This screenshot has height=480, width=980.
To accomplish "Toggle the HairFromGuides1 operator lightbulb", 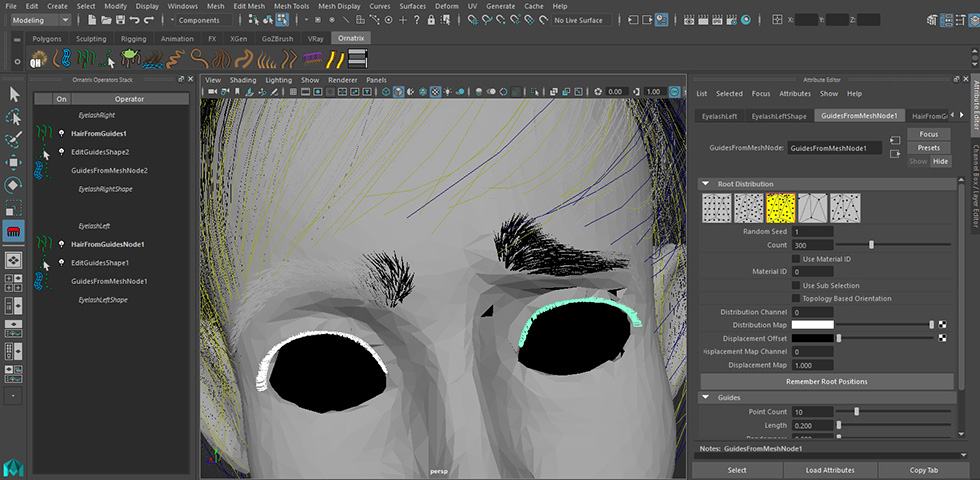I will pyautogui.click(x=61, y=133).
